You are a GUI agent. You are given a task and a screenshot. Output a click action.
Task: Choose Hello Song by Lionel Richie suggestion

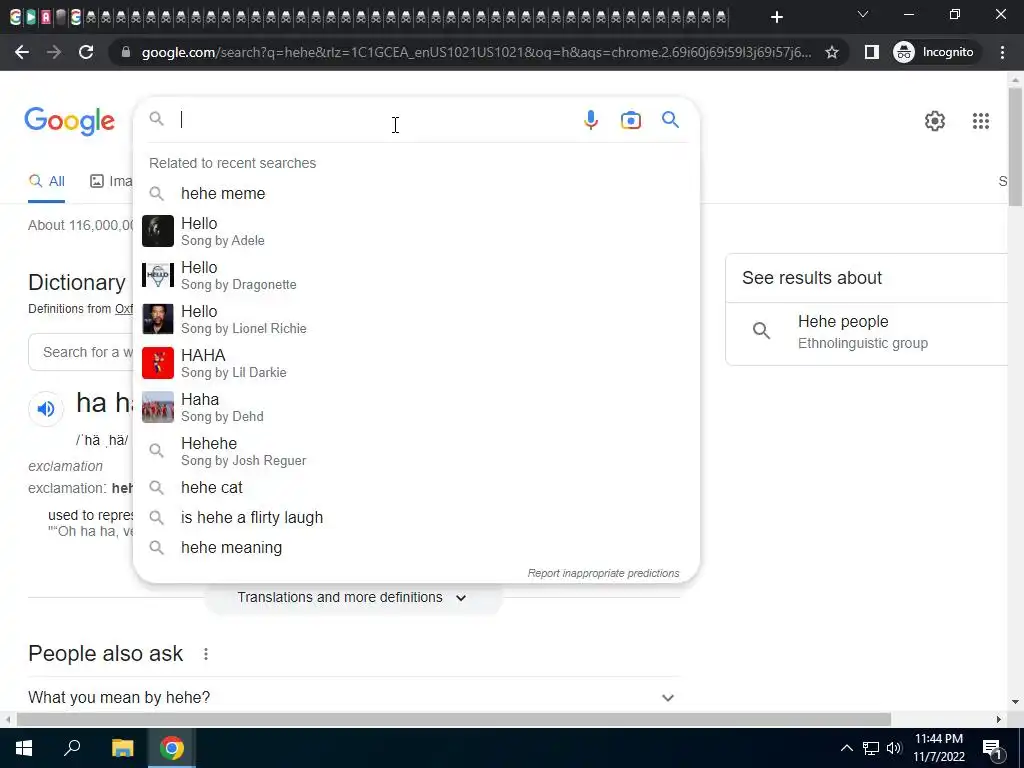(x=417, y=319)
